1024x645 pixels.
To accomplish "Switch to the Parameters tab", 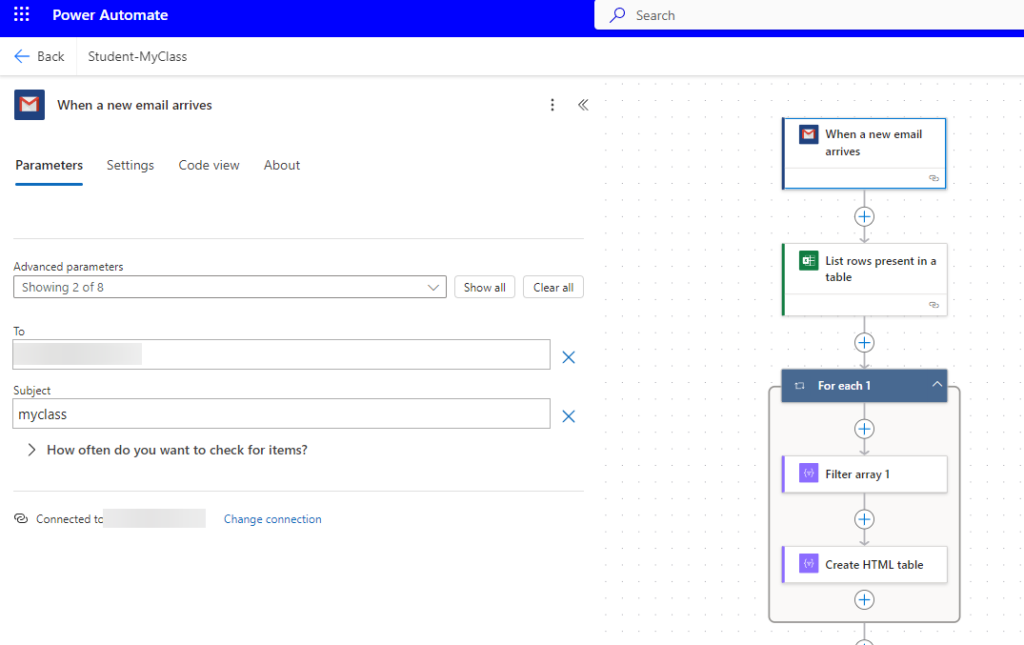I will pos(49,165).
